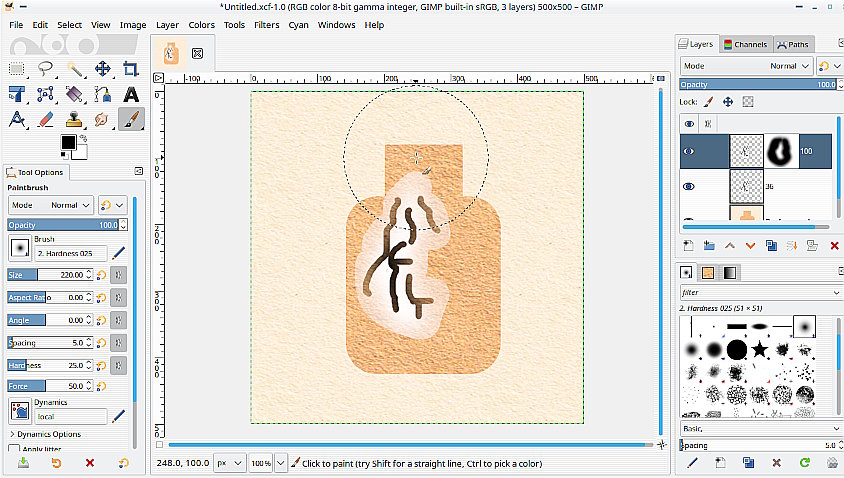Click the layer mask button in Layers panel
The width and height of the screenshot is (844, 478).
point(812,245)
